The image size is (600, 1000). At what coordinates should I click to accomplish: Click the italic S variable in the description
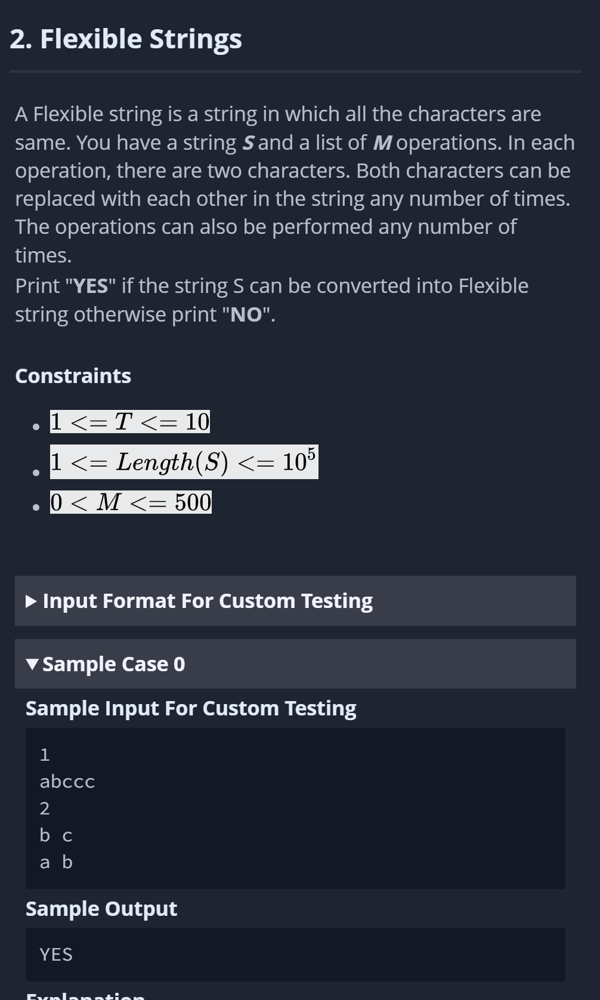(248, 143)
